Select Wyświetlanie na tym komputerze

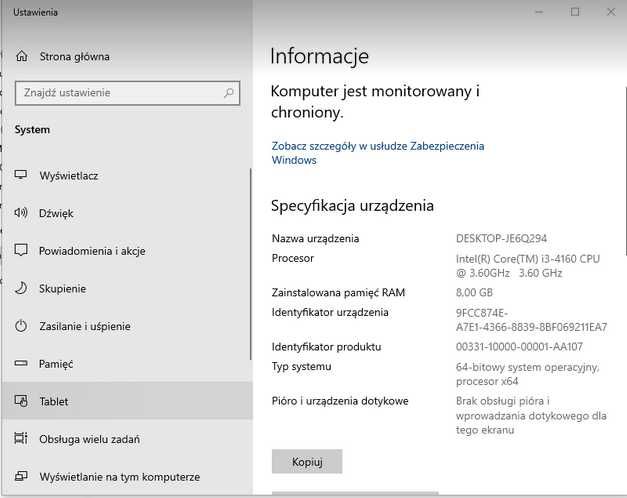coord(127,476)
